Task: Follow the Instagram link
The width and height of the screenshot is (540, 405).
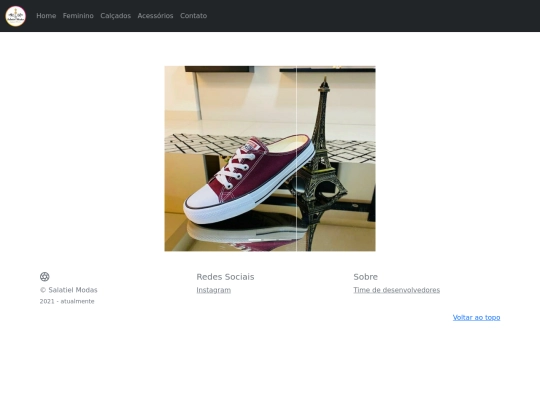Action: tap(214, 290)
